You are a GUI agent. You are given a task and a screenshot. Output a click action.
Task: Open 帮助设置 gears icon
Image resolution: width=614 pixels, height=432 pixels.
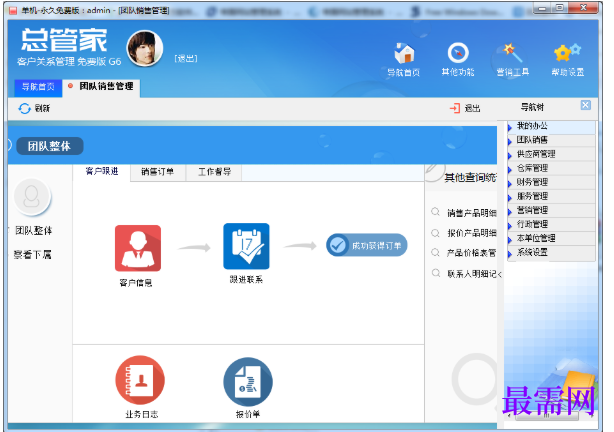click(567, 53)
